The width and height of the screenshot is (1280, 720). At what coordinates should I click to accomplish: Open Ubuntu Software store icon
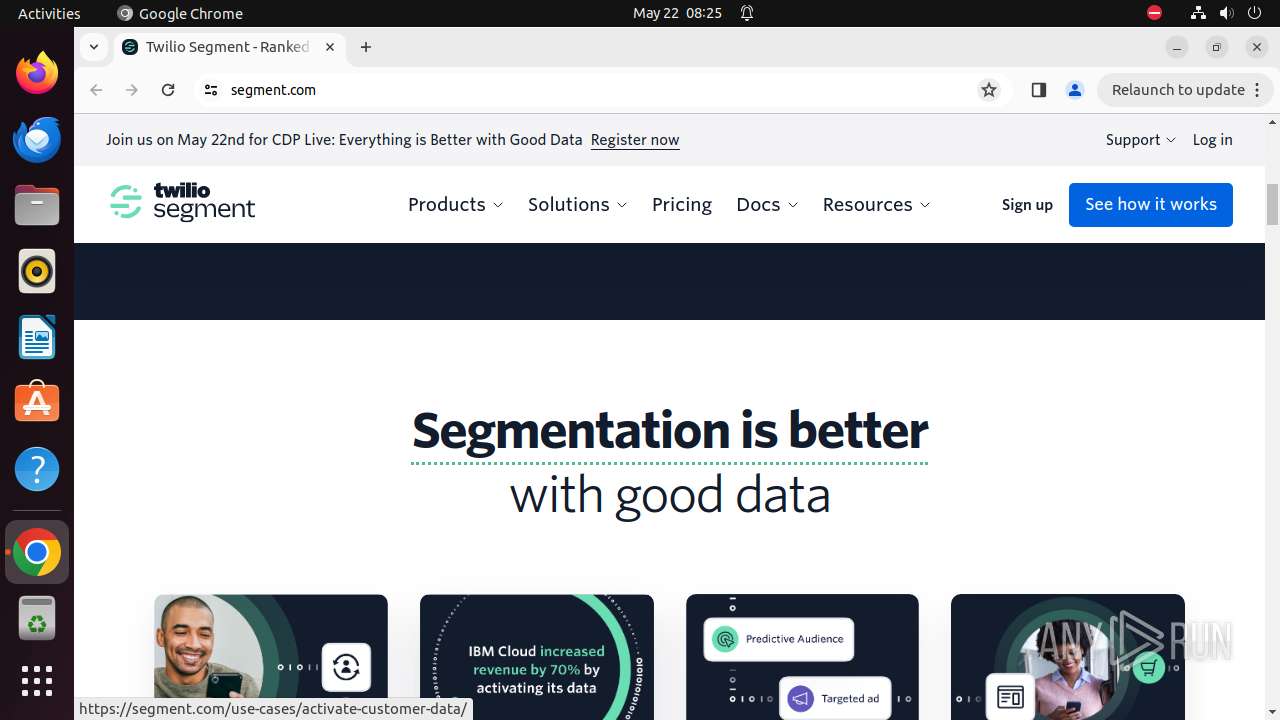pyautogui.click(x=37, y=403)
